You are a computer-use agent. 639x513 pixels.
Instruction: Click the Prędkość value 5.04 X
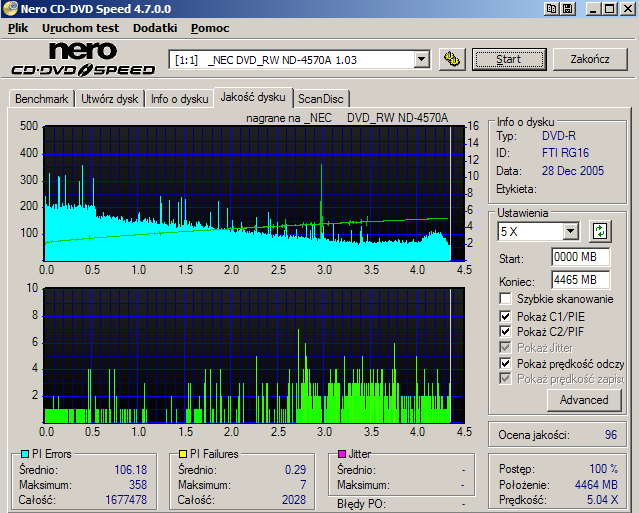click(x=602, y=500)
